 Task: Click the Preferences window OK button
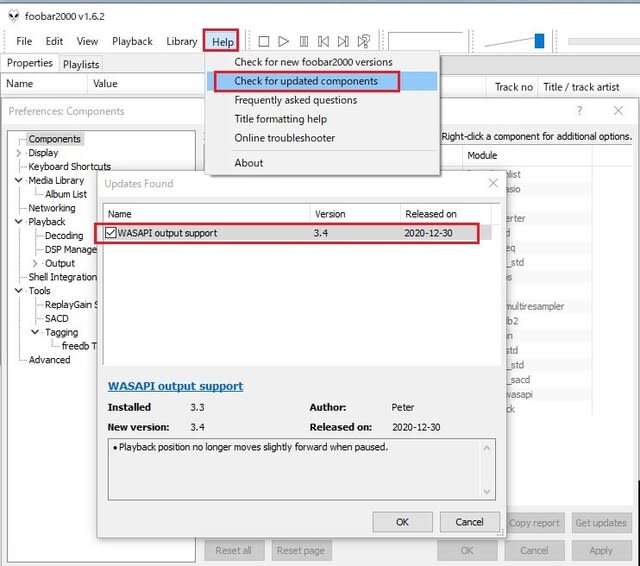coord(467,551)
